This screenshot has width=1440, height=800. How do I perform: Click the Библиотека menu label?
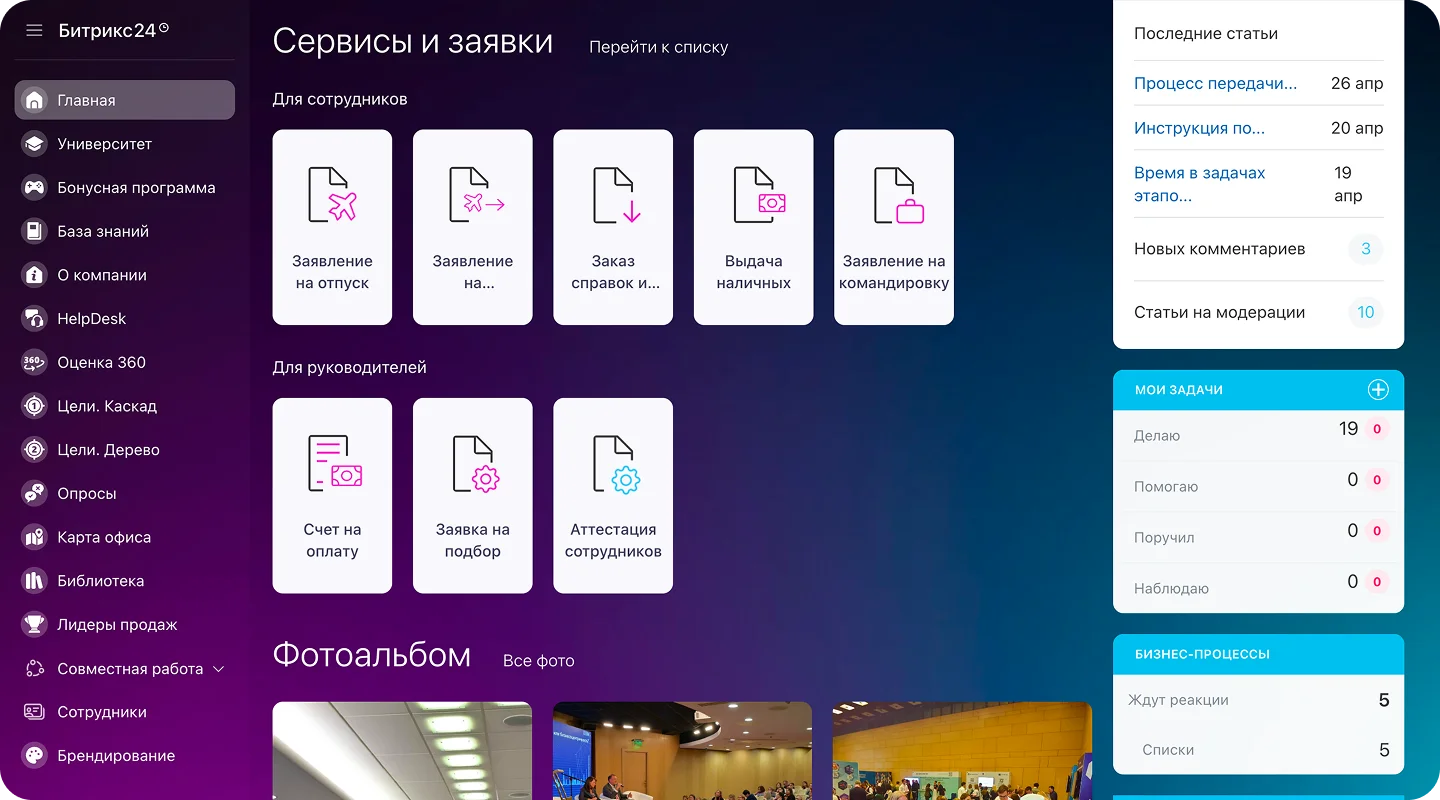coord(101,581)
